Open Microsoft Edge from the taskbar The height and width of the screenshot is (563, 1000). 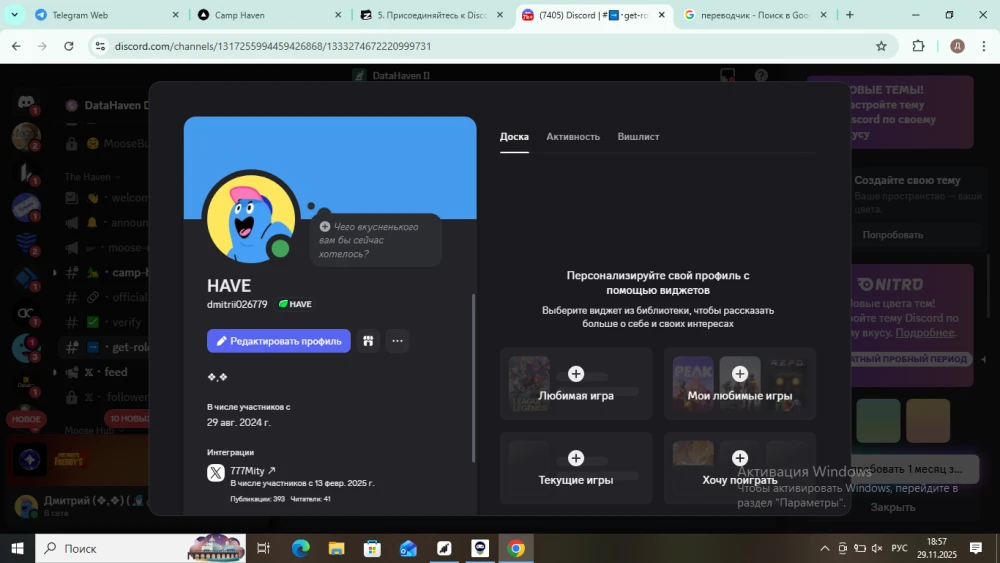pos(300,548)
